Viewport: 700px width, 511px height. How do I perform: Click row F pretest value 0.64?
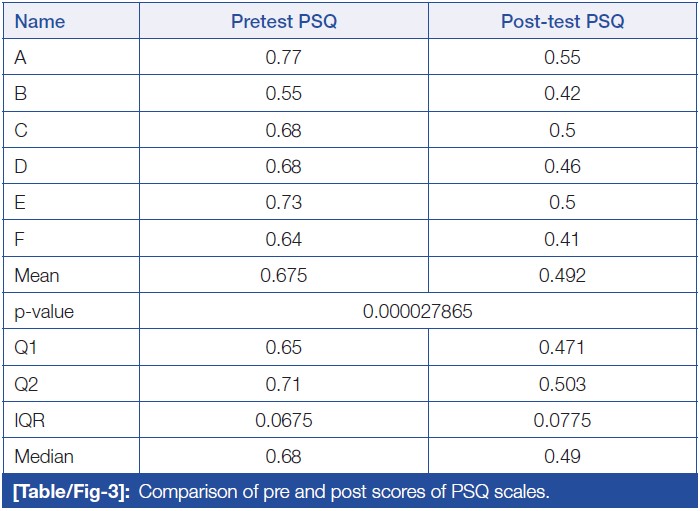click(284, 239)
